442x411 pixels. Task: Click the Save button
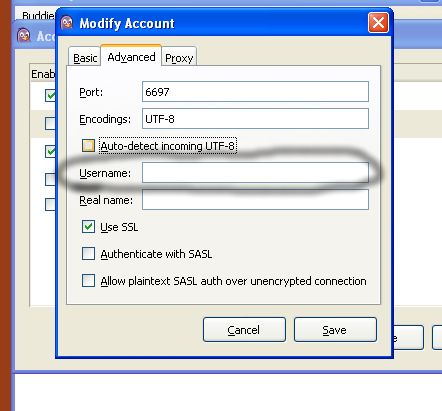(x=335, y=330)
